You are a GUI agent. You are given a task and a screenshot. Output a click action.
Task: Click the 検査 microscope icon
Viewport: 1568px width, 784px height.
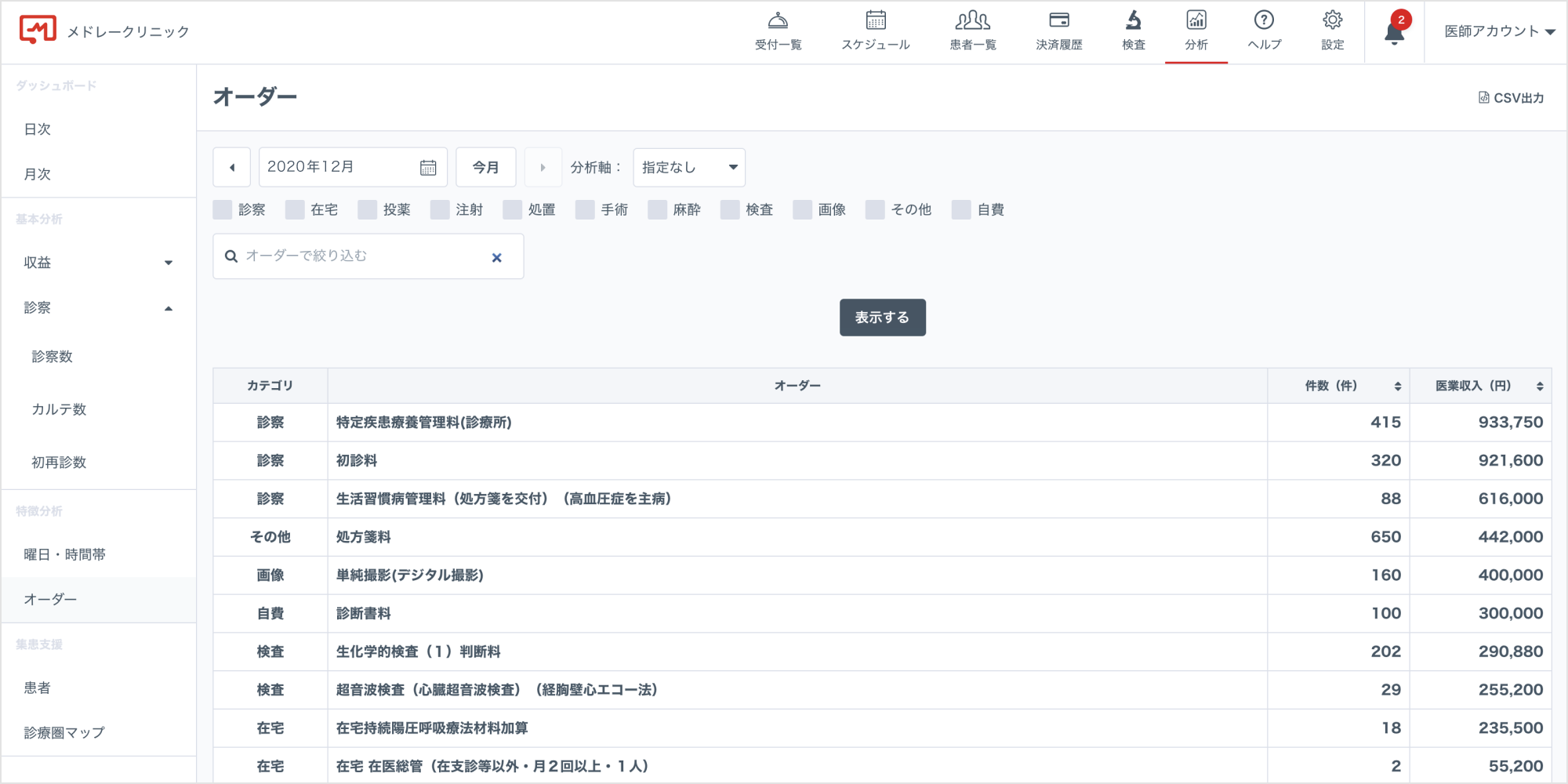point(1133,21)
